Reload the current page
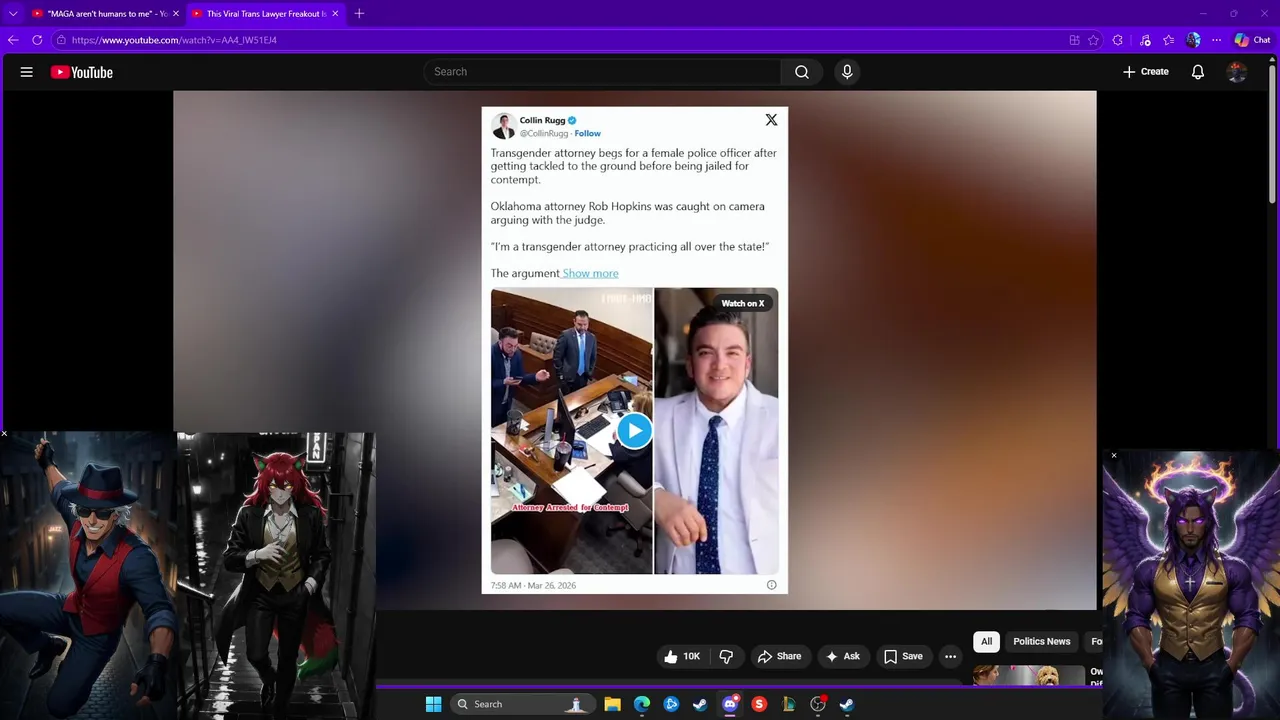1280x720 pixels. [x=37, y=40]
